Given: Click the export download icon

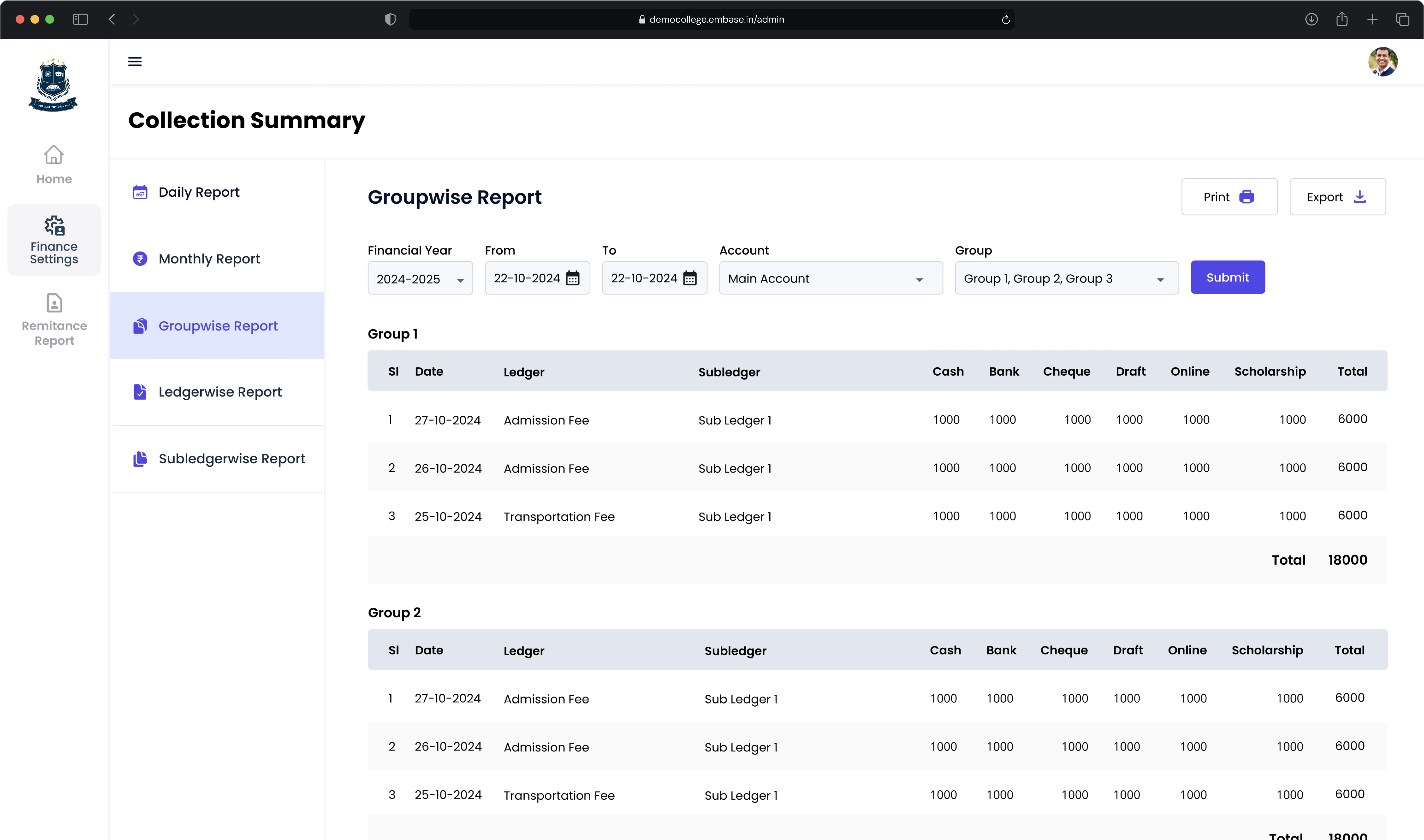Looking at the screenshot, I should click(1359, 196).
